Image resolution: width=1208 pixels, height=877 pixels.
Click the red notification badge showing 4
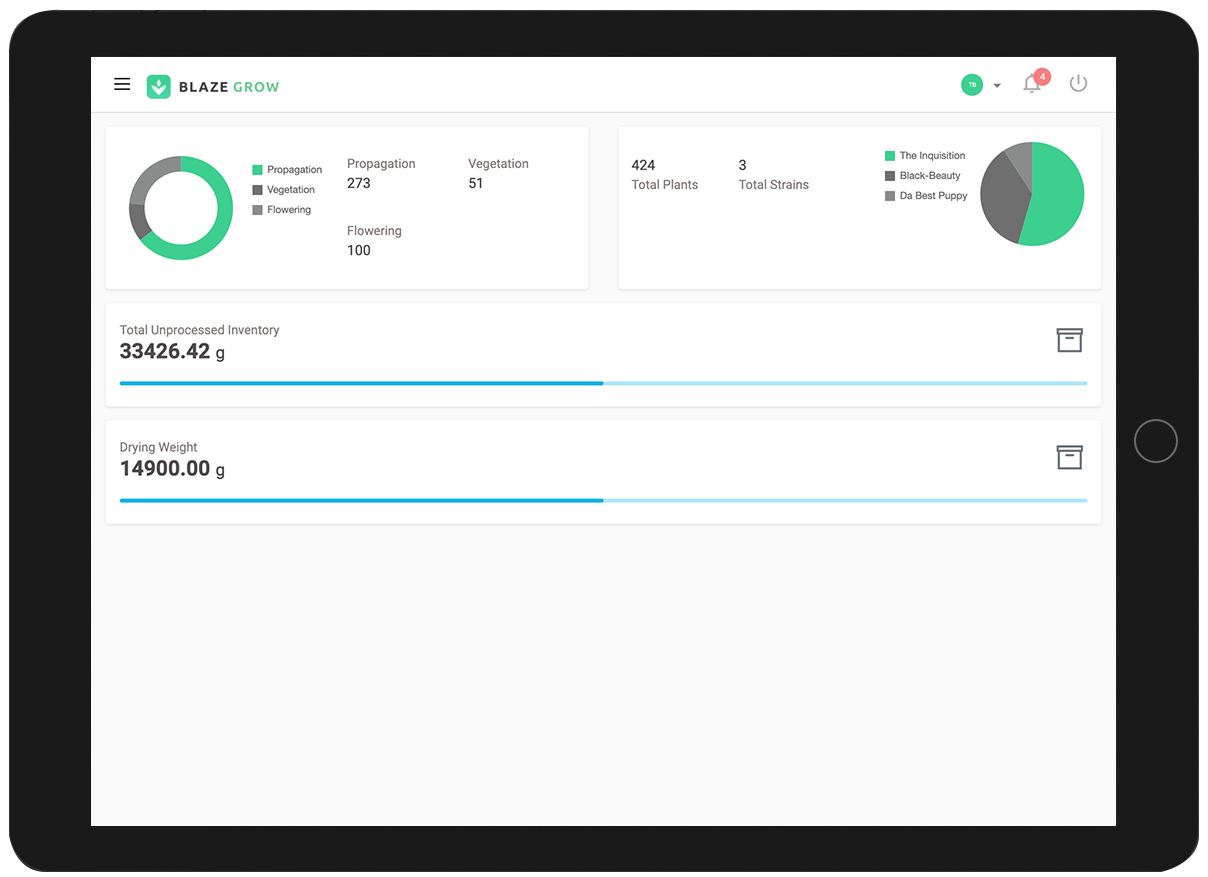click(x=1042, y=76)
